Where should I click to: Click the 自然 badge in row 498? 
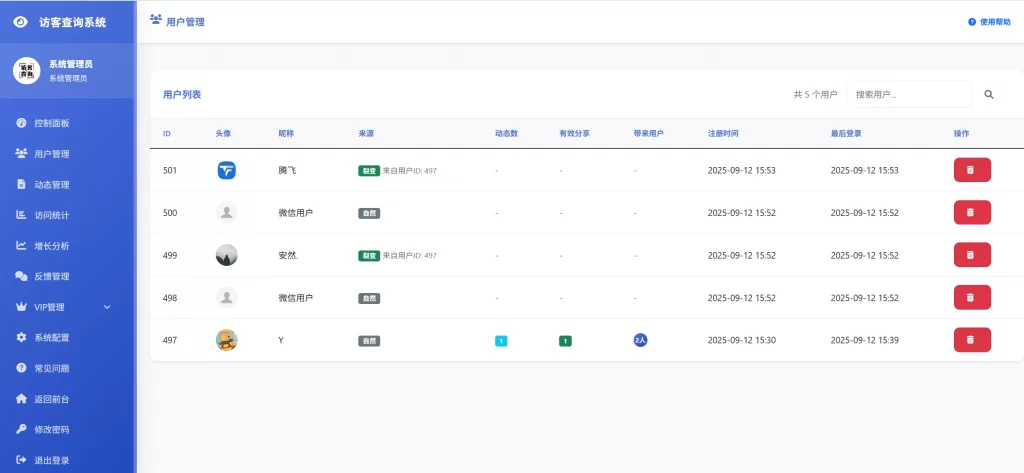[369, 298]
